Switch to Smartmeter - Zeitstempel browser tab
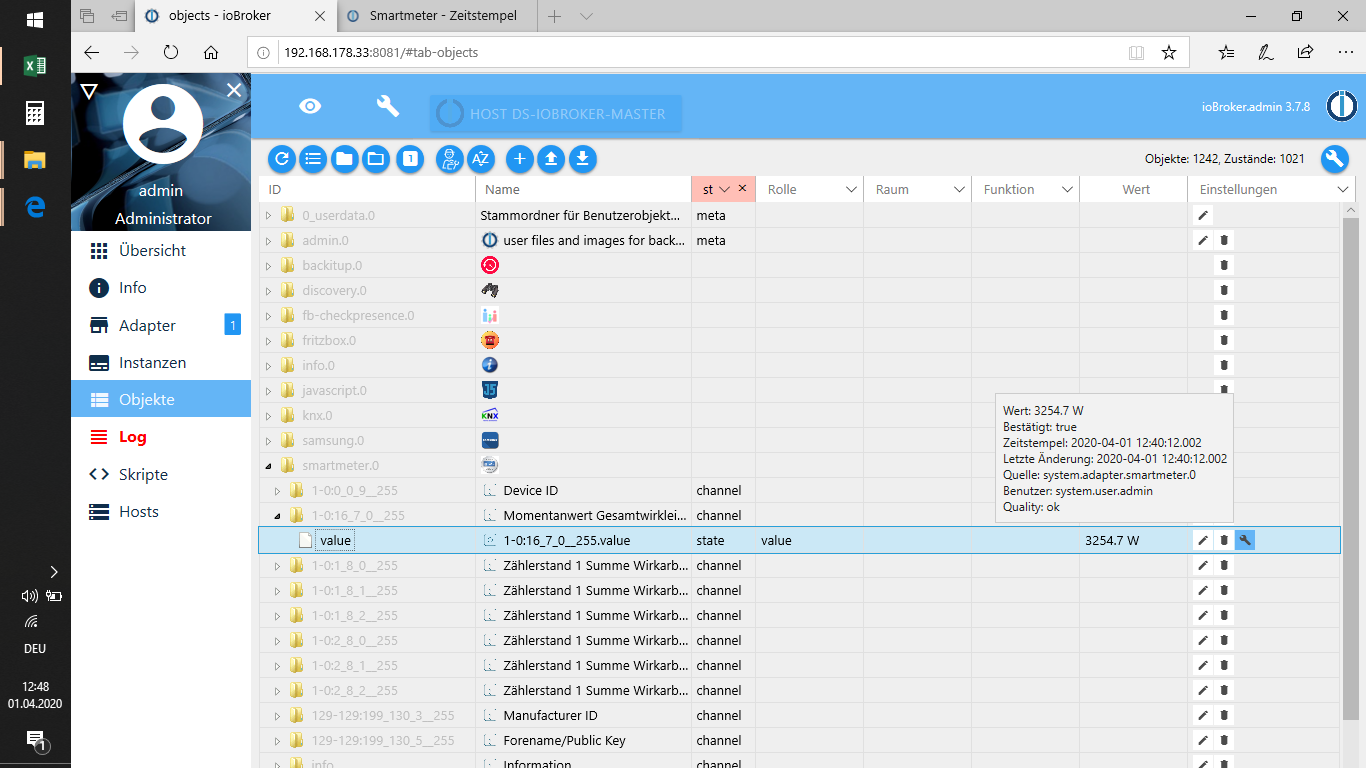 tap(435, 16)
